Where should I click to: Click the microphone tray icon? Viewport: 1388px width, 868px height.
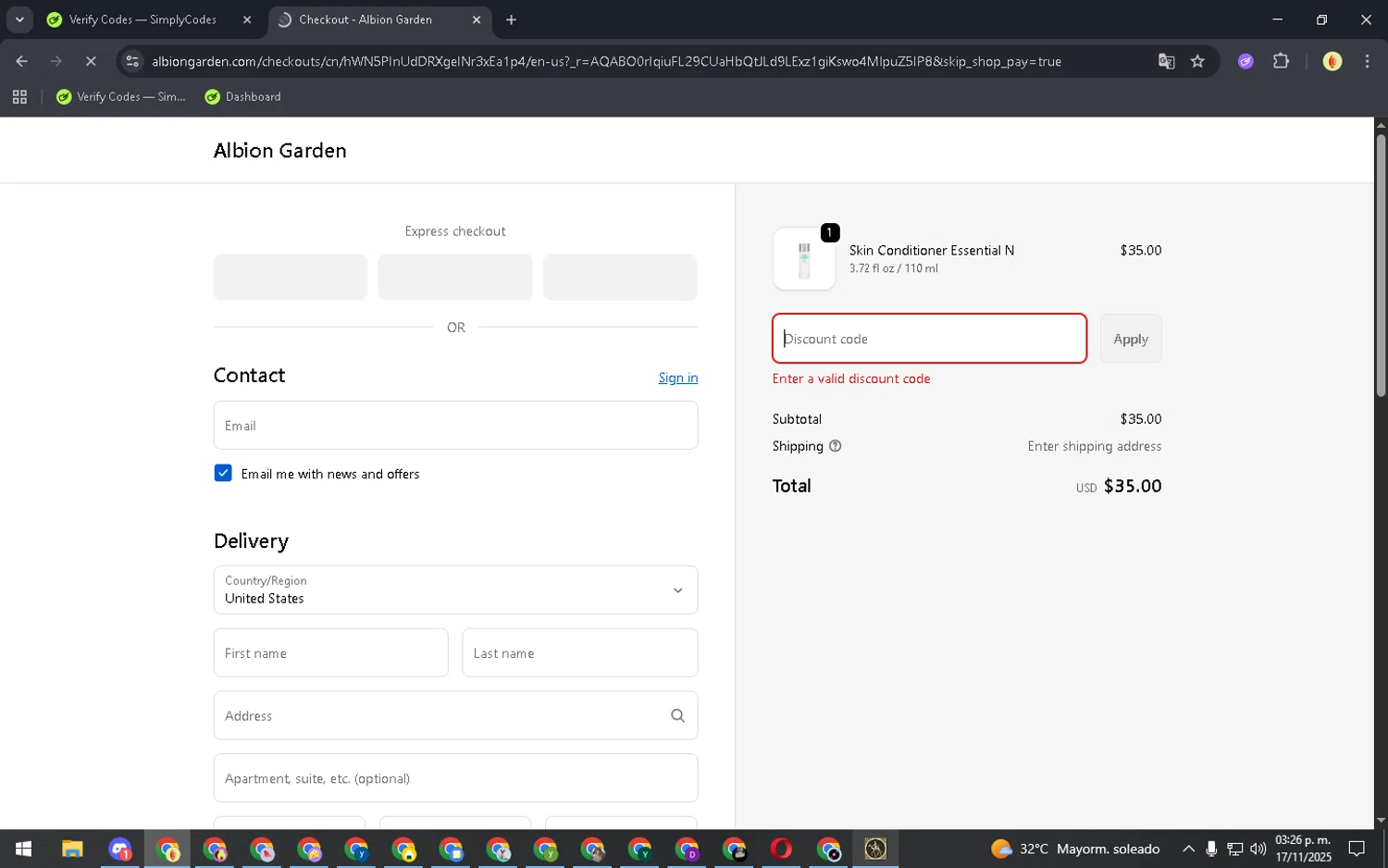click(x=1211, y=849)
